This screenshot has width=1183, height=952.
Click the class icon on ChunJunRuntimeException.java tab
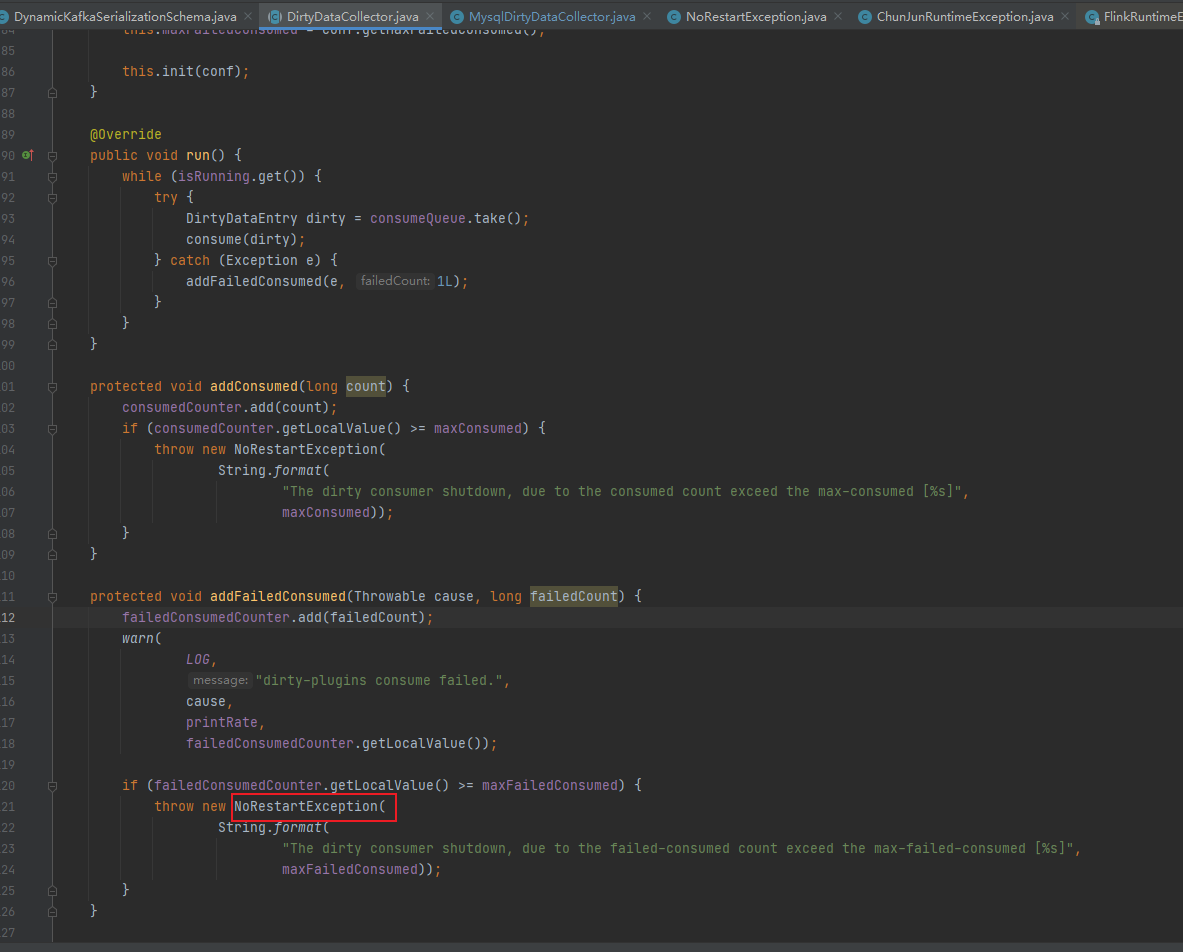[865, 17]
